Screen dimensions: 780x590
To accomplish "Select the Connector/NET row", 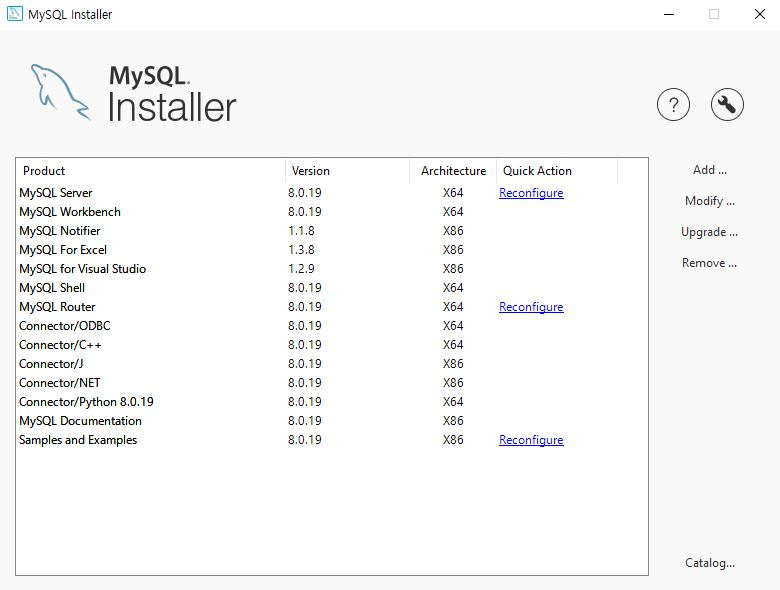I will click(x=332, y=383).
